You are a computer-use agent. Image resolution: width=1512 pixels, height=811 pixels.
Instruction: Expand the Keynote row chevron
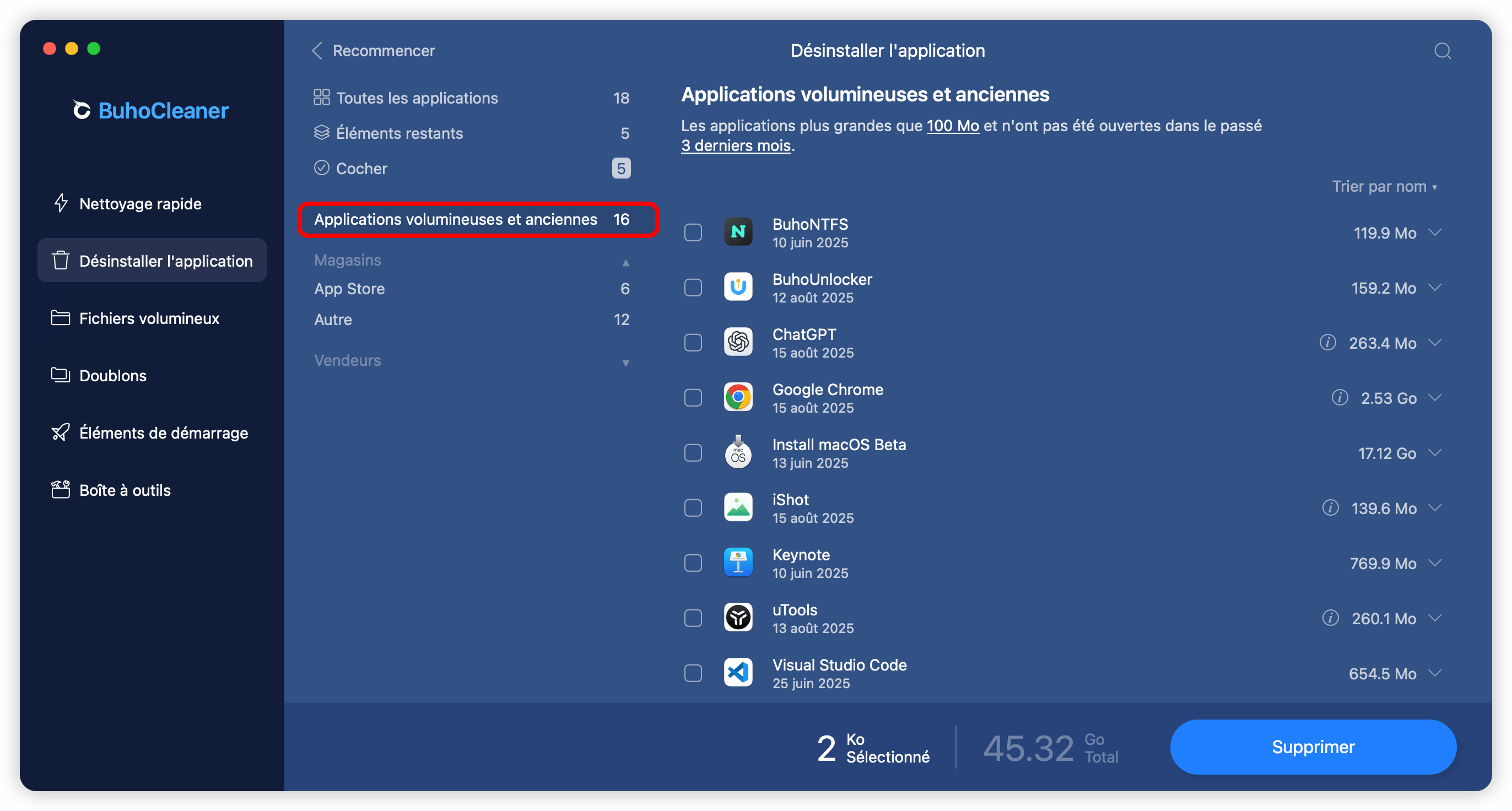[1435, 563]
